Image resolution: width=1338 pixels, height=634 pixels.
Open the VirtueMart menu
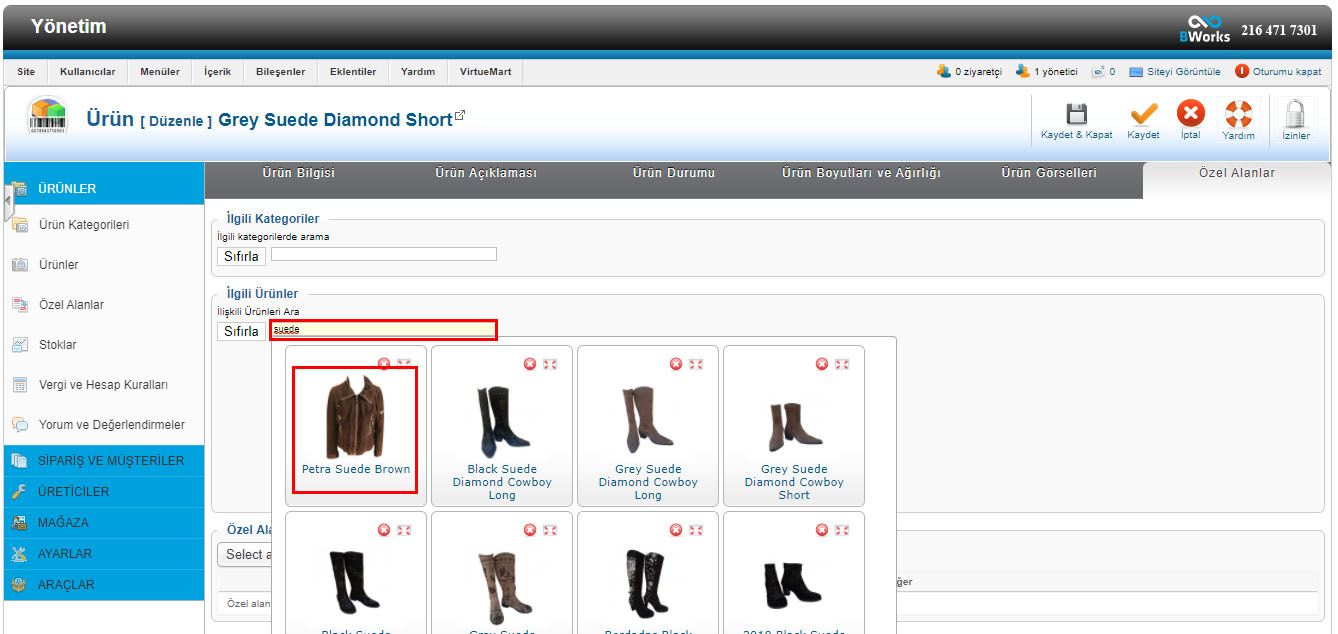tap(486, 72)
